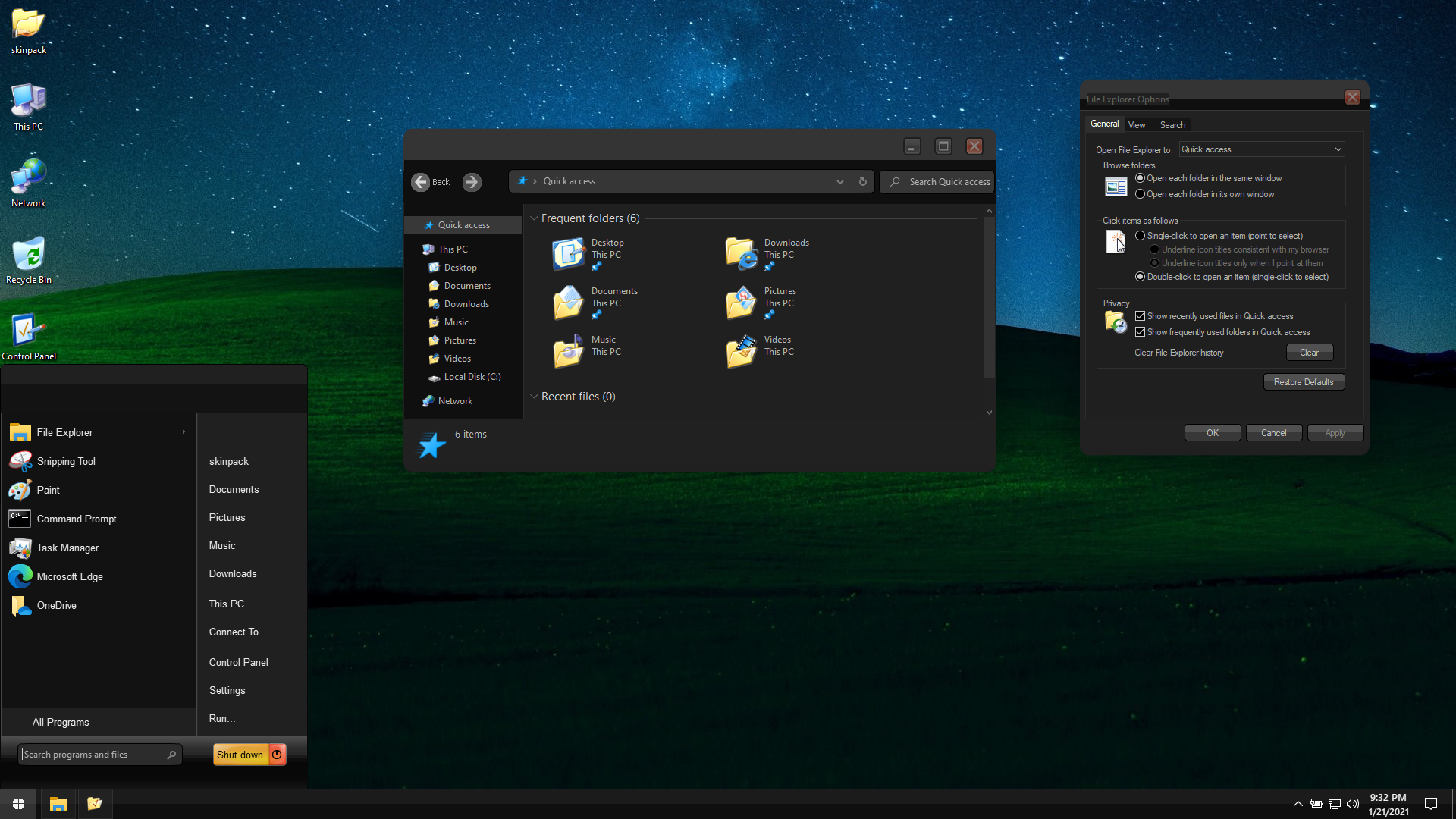
Task: Click All Programs in Start menu
Action: pos(61,722)
